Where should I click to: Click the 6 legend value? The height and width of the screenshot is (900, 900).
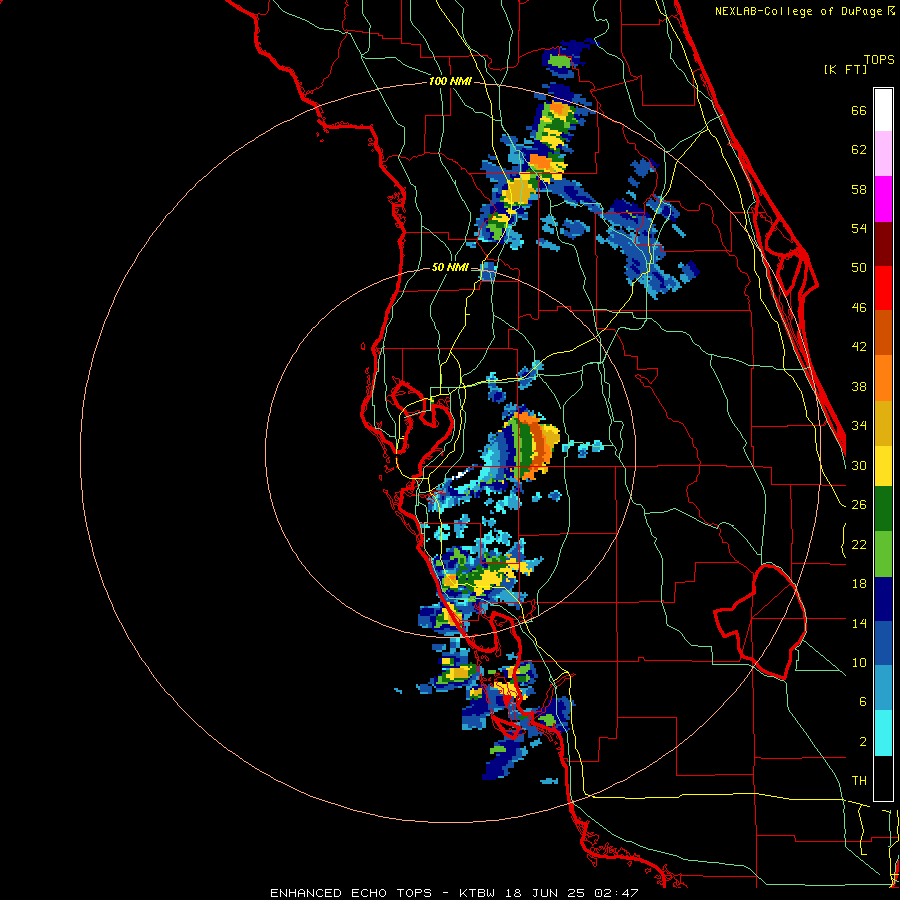[862, 701]
